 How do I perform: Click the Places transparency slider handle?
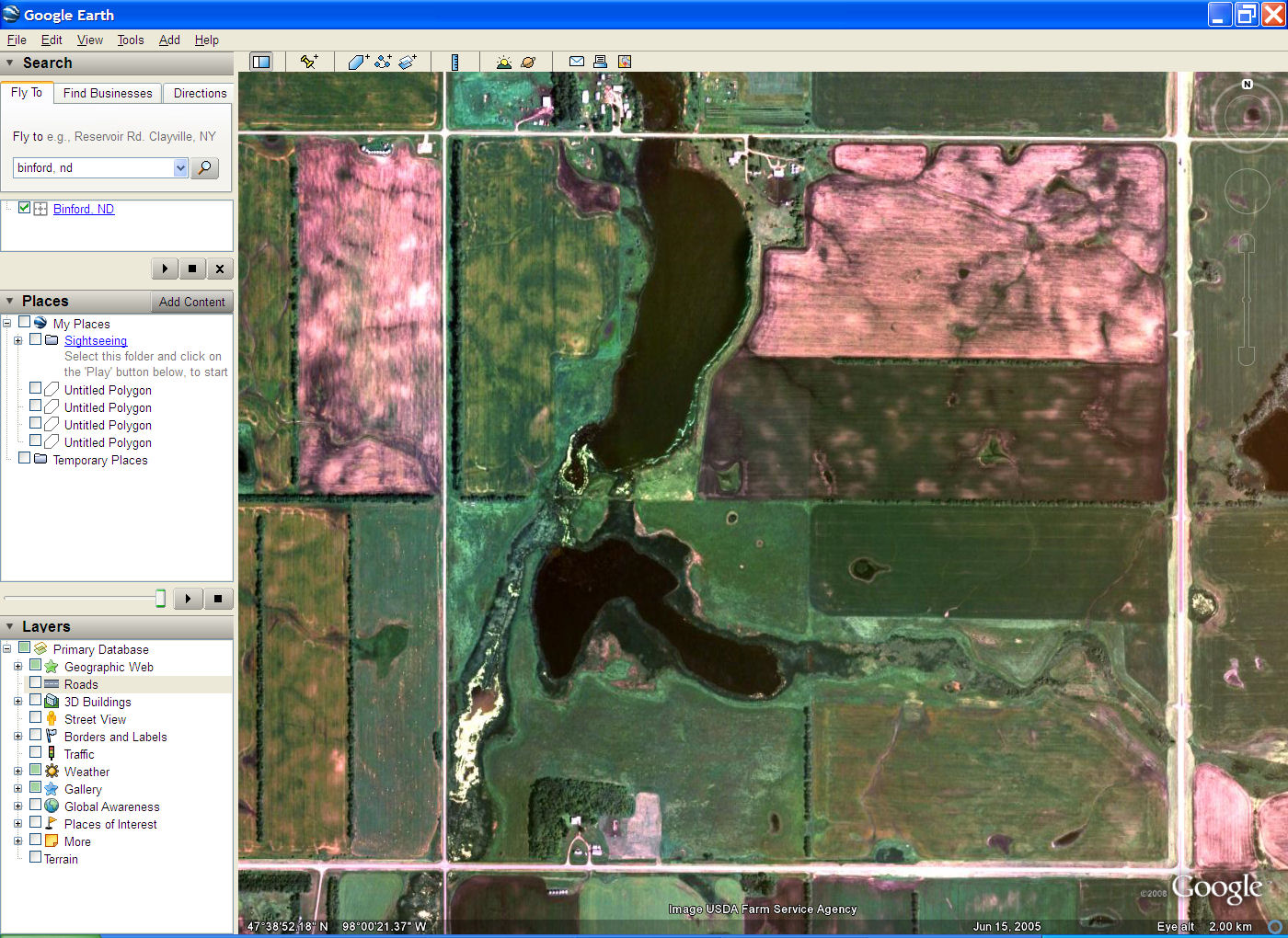point(160,599)
